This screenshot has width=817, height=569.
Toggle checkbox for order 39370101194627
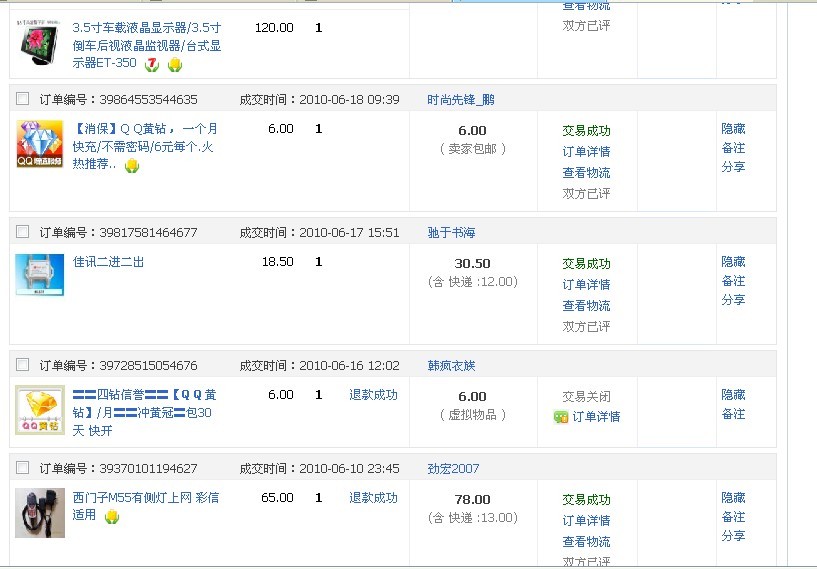(23, 468)
